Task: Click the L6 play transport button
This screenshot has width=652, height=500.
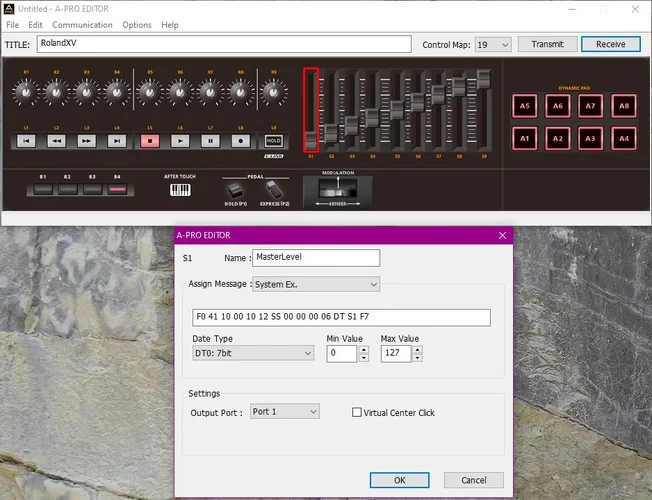Action: tap(180, 141)
